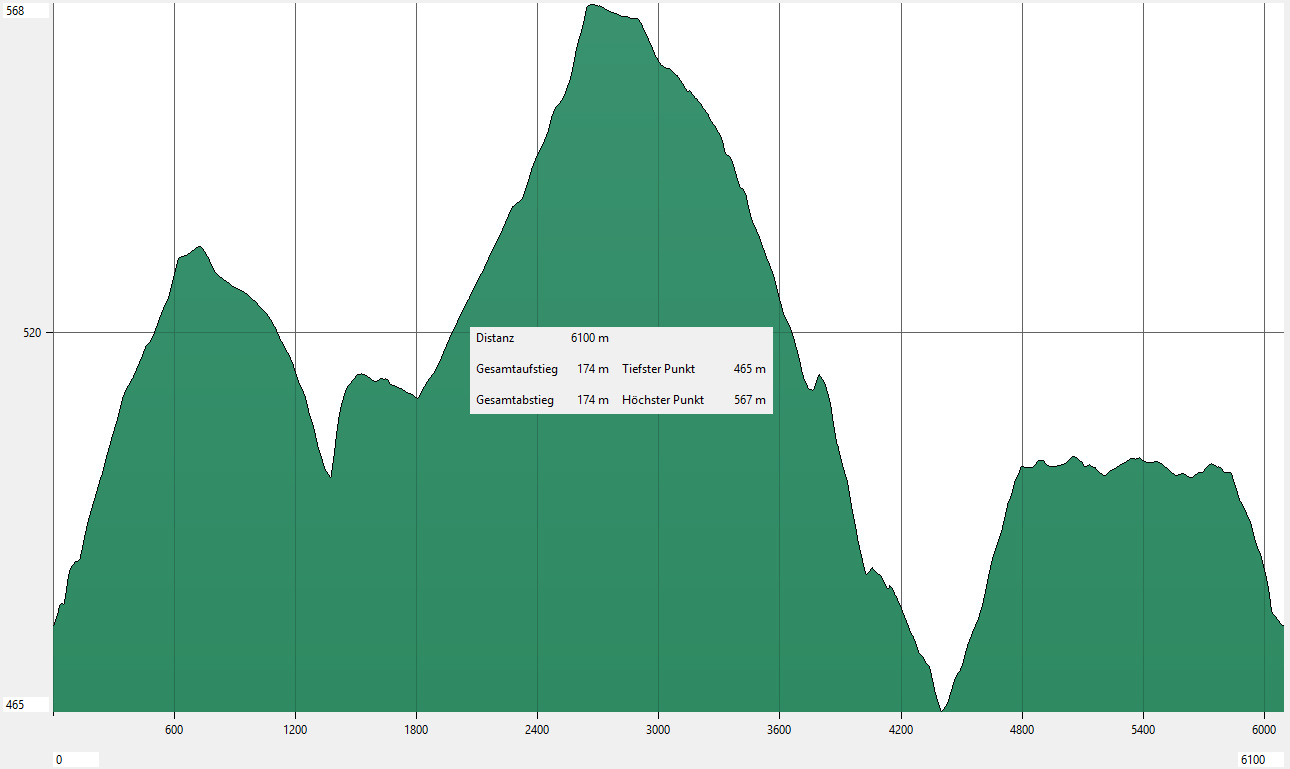The height and width of the screenshot is (769, 1290).
Task: Select the 600 x-axis tick label
Action: pyautogui.click(x=174, y=729)
